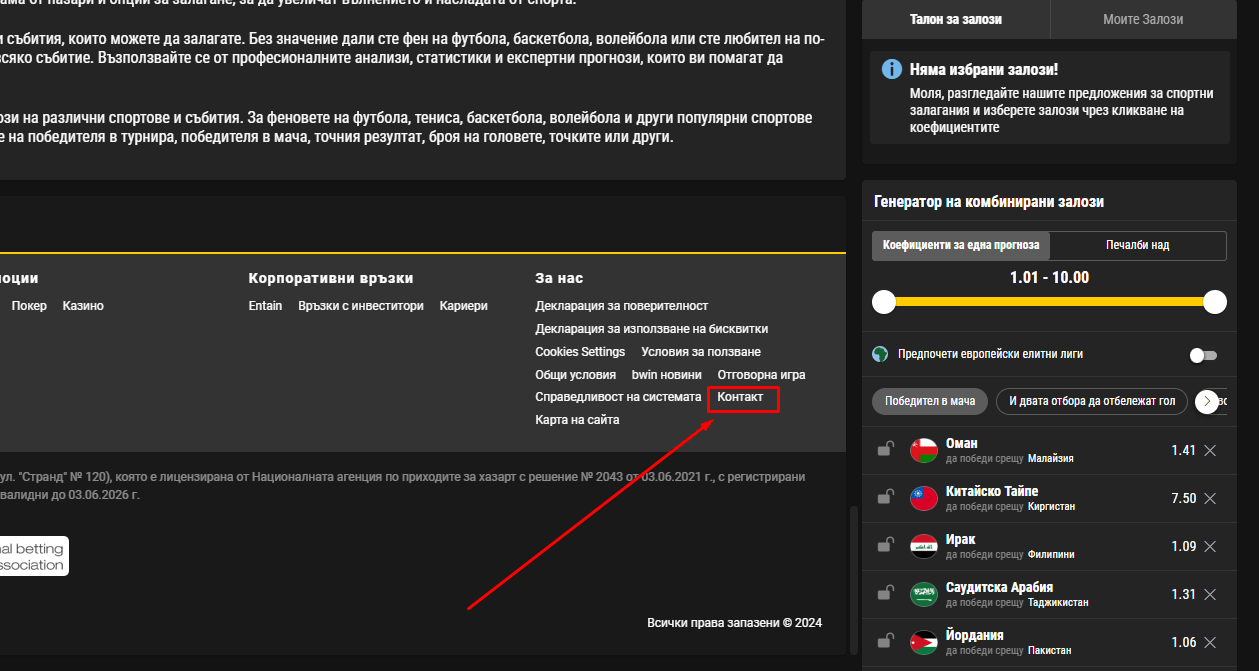
Task: Select И двата отбора да отбележат гол chip
Action: [1092, 401]
